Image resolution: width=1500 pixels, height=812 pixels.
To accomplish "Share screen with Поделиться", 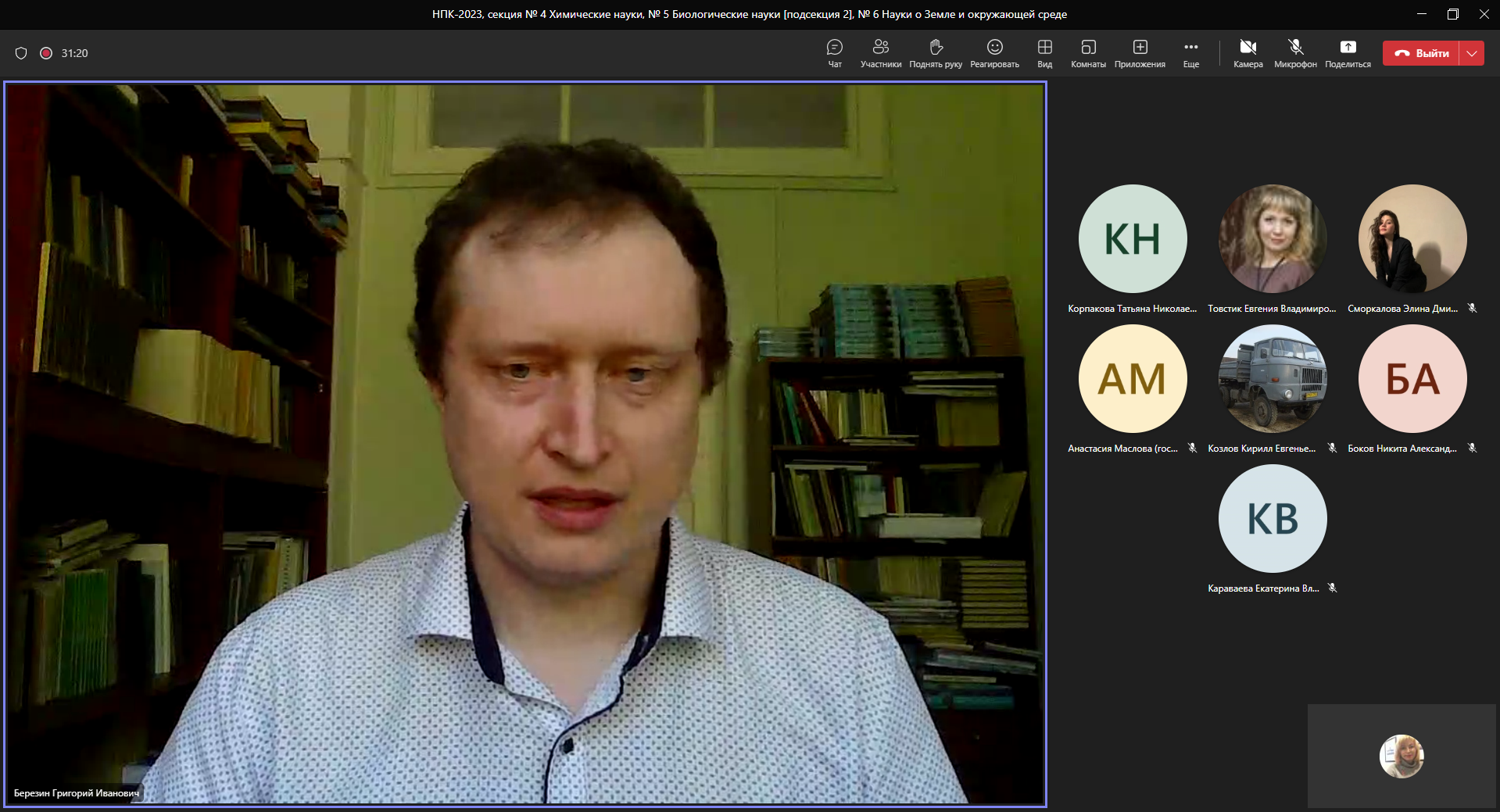I will click(1348, 53).
